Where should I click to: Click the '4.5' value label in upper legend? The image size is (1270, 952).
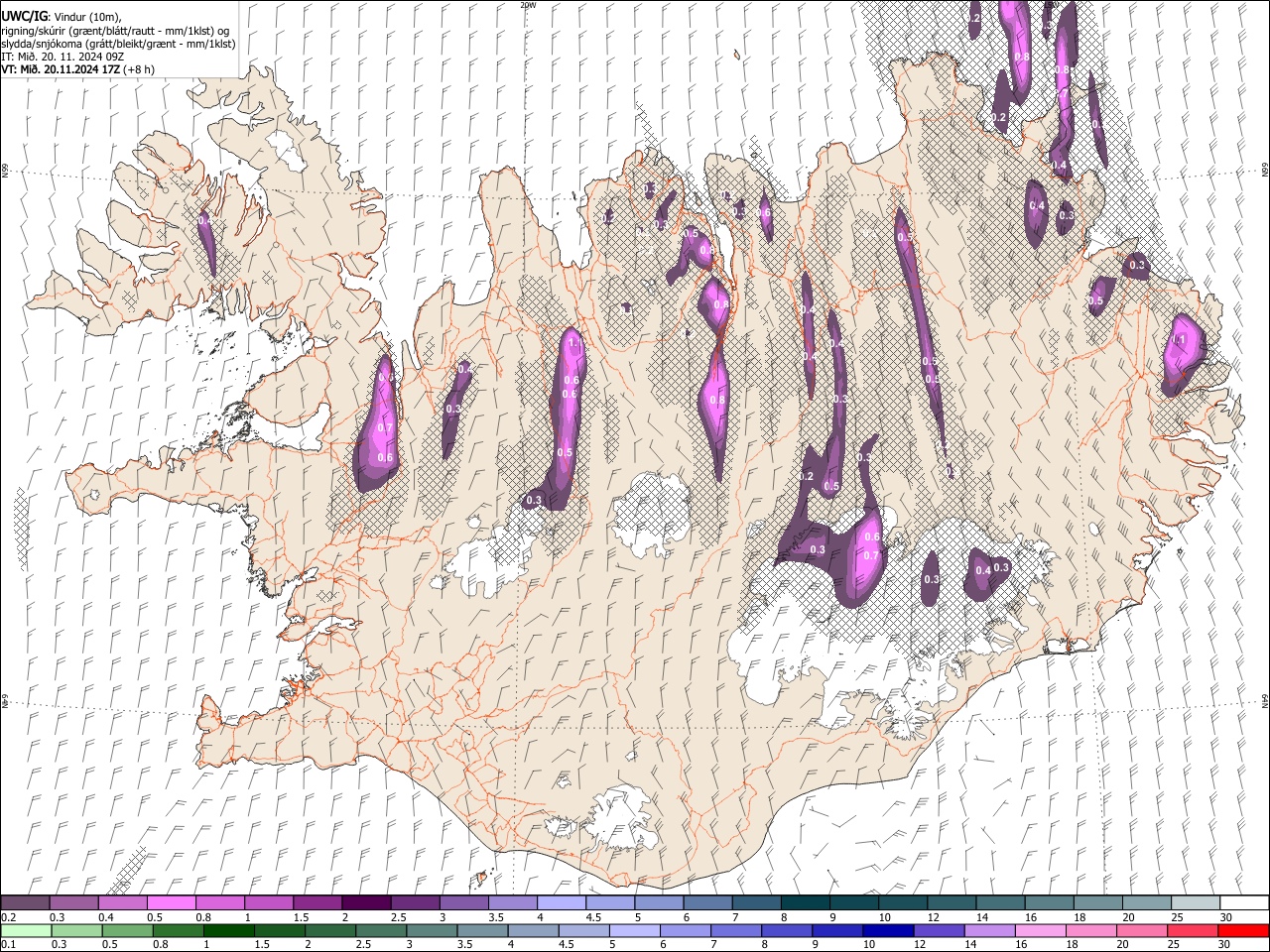593,918
